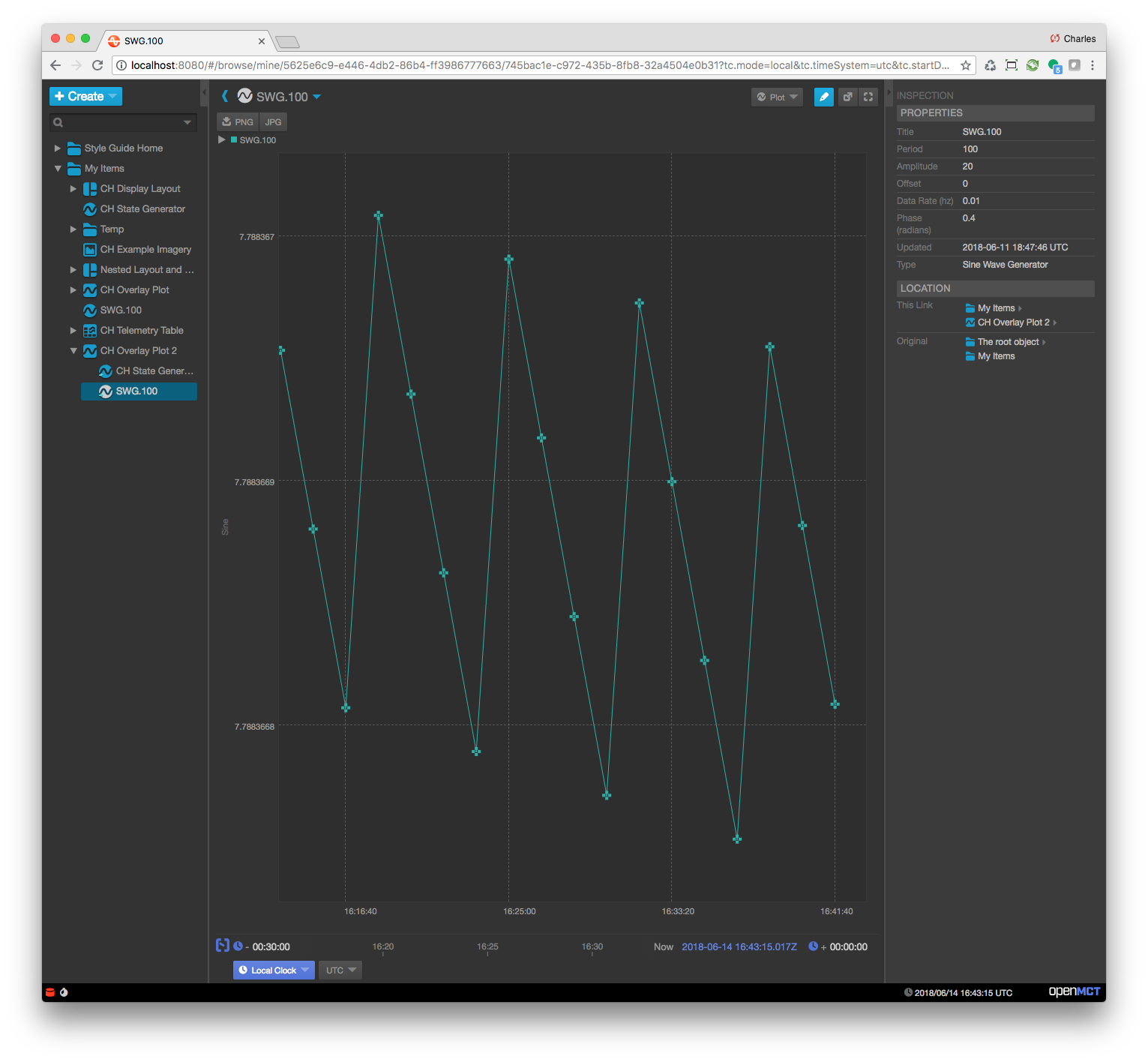Enter fullscreen view using the expand icon
The width and height of the screenshot is (1148, 1062).
coord(868,97)
